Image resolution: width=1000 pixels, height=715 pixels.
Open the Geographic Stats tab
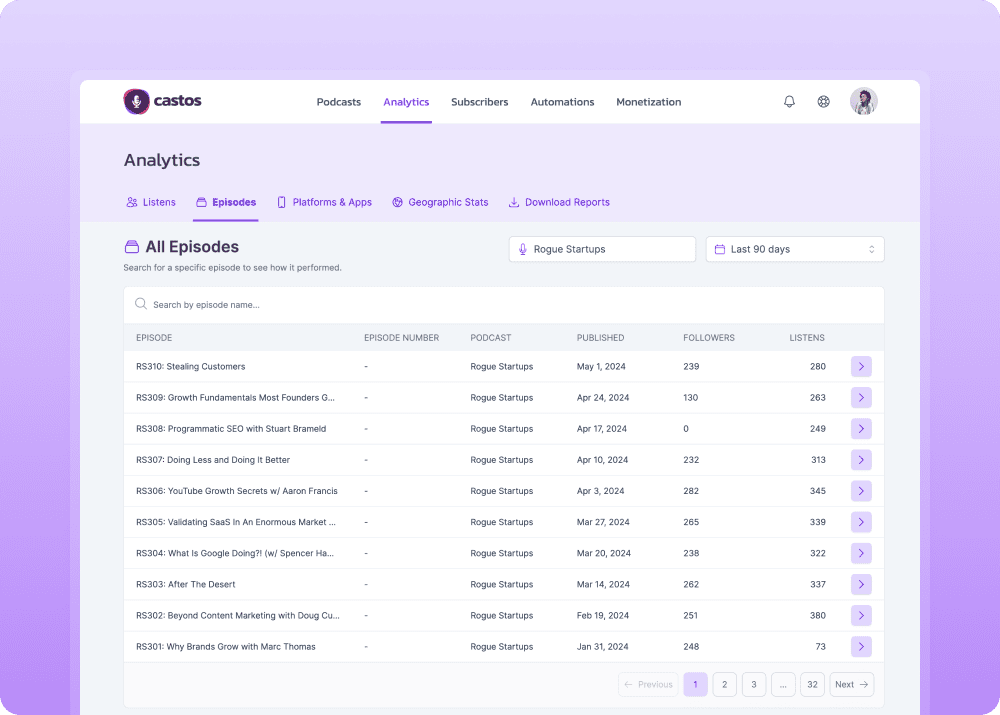tap(440, 202)
